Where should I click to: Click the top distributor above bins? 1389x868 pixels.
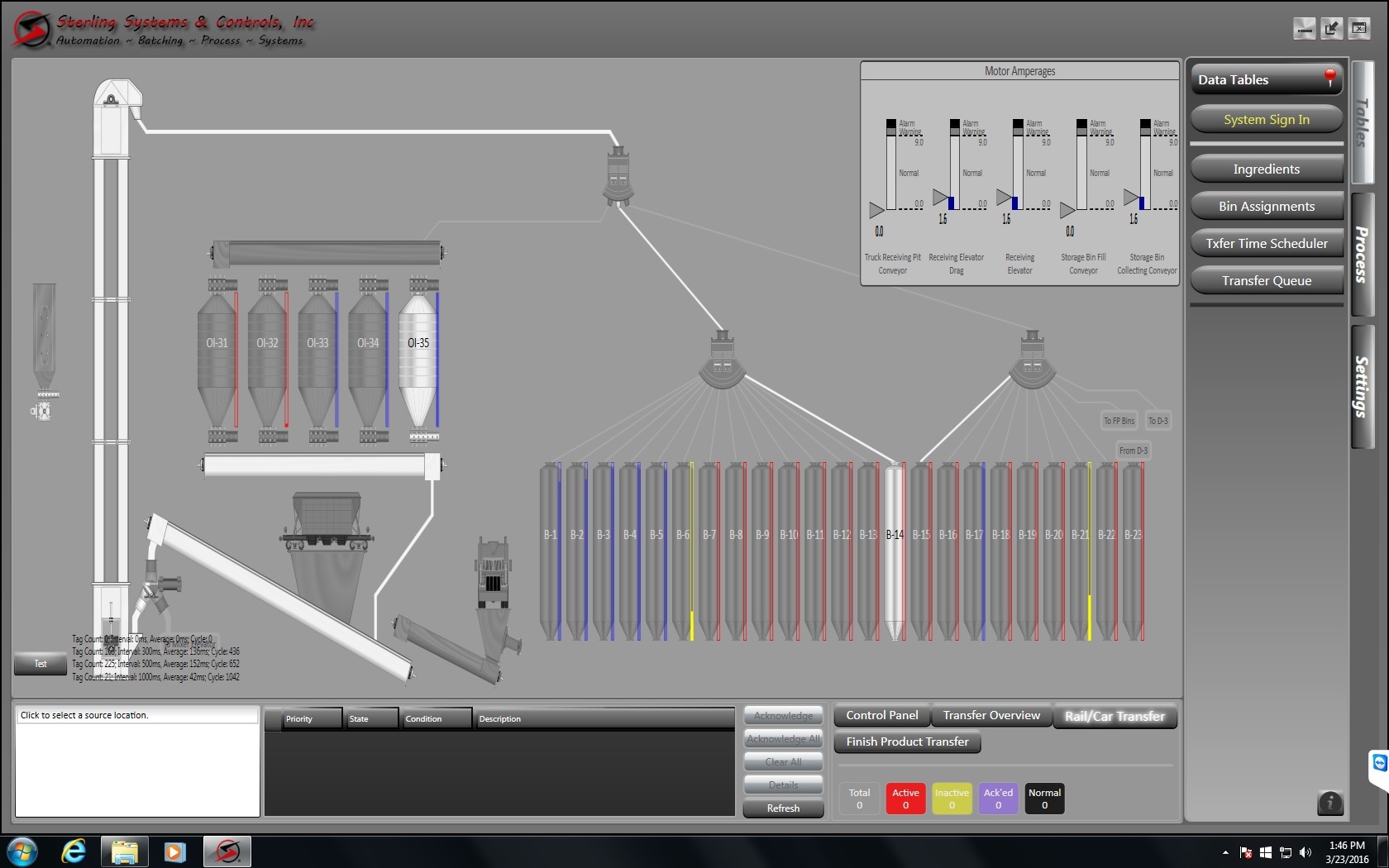618,175
